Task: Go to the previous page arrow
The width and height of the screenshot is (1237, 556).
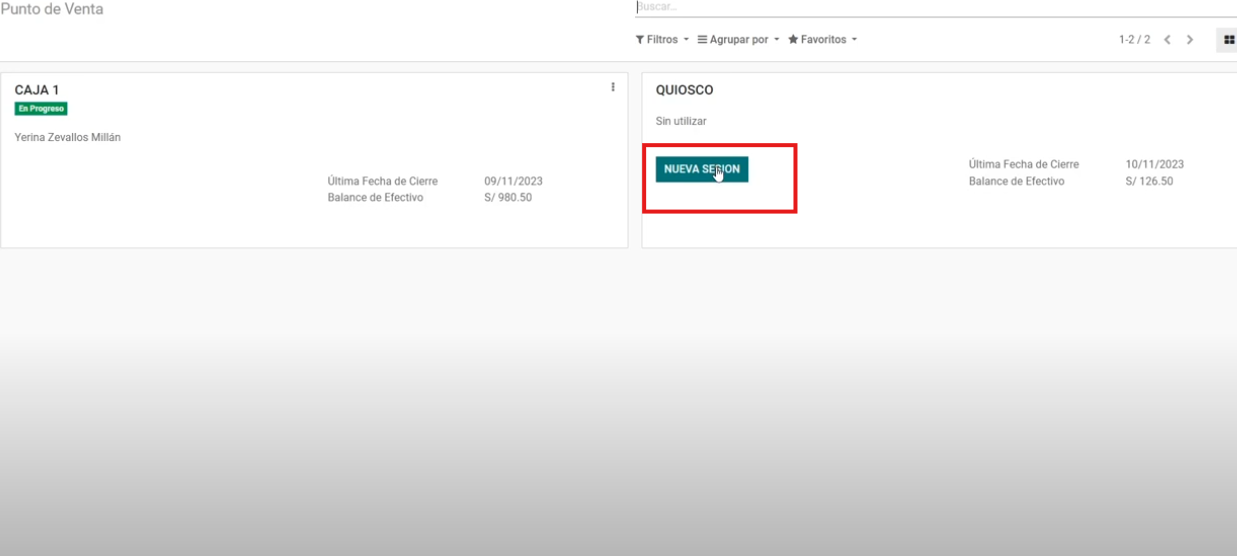Action: [1167, 40]
